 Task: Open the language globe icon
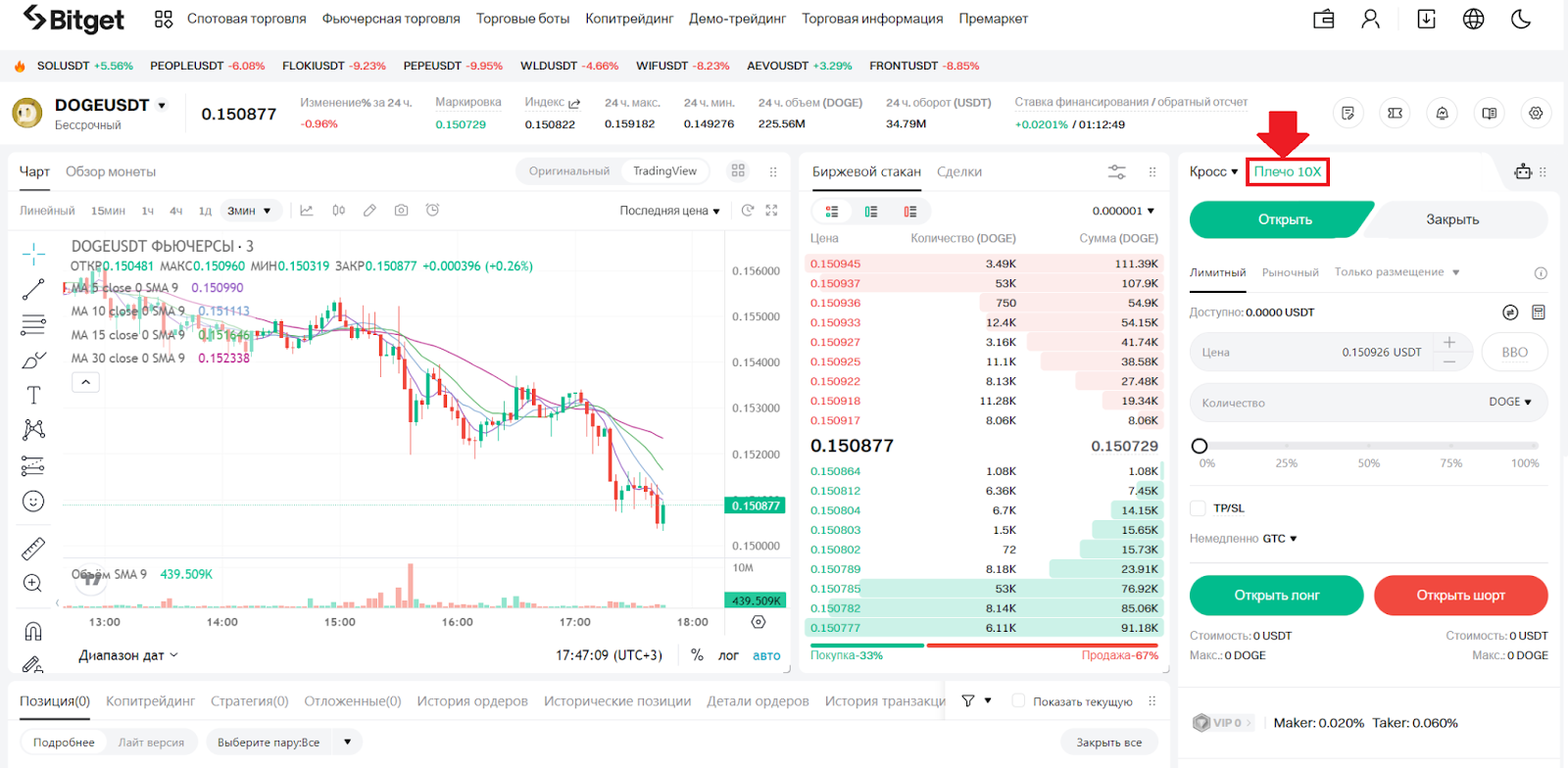(x=1473, y=19)
